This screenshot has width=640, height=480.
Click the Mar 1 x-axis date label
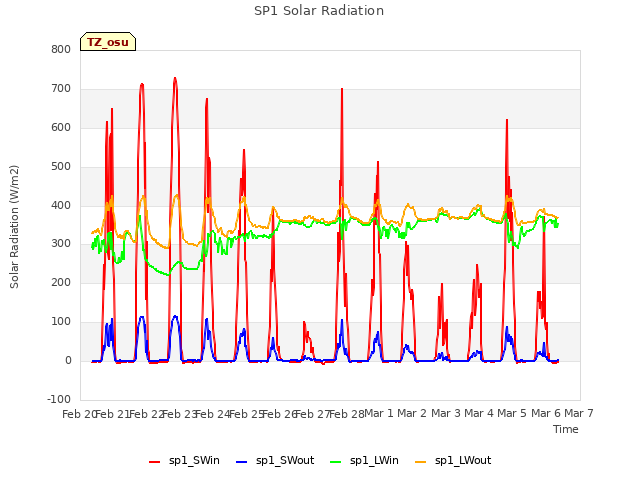point(379,413)
